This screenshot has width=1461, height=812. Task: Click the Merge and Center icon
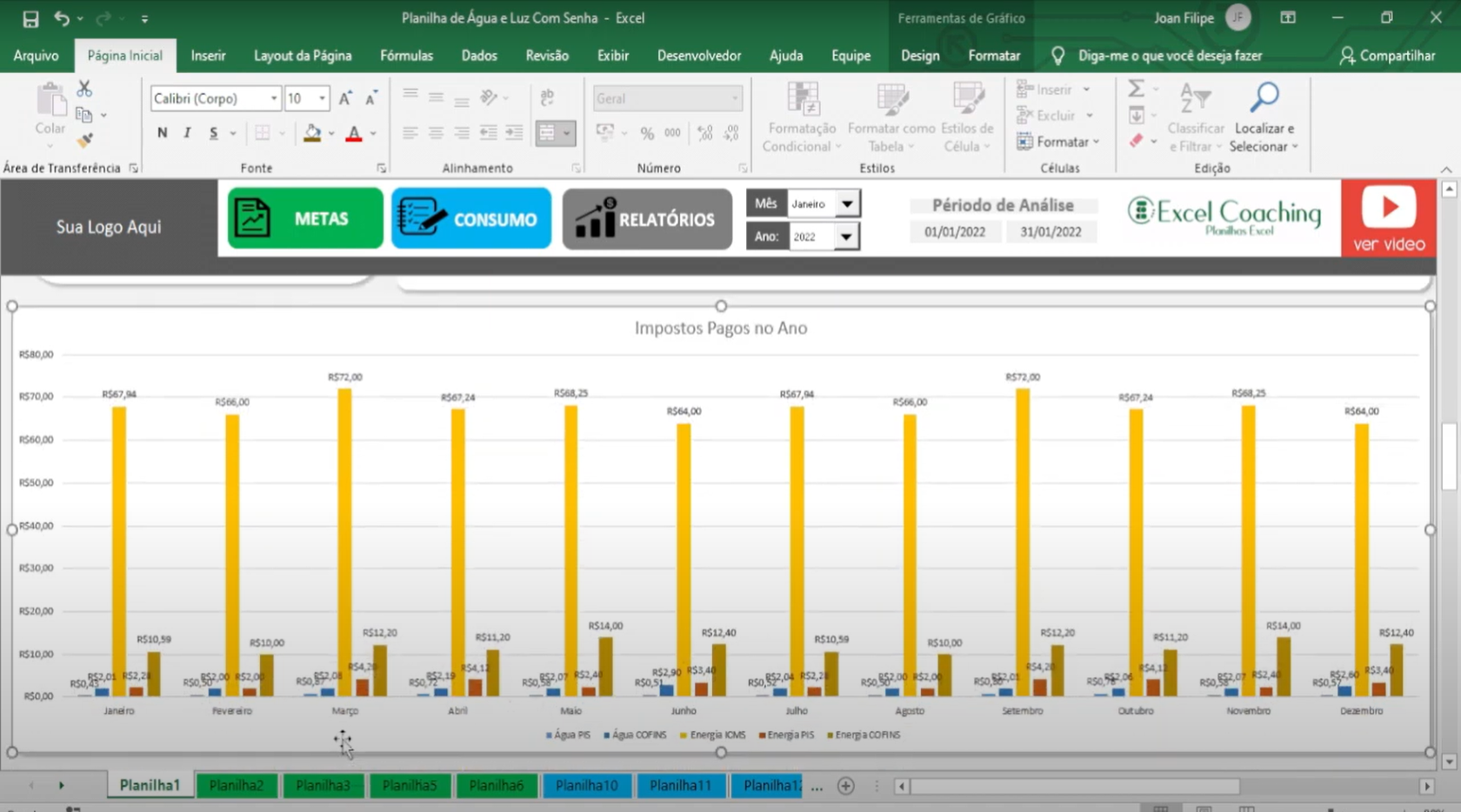coord(547,133)
